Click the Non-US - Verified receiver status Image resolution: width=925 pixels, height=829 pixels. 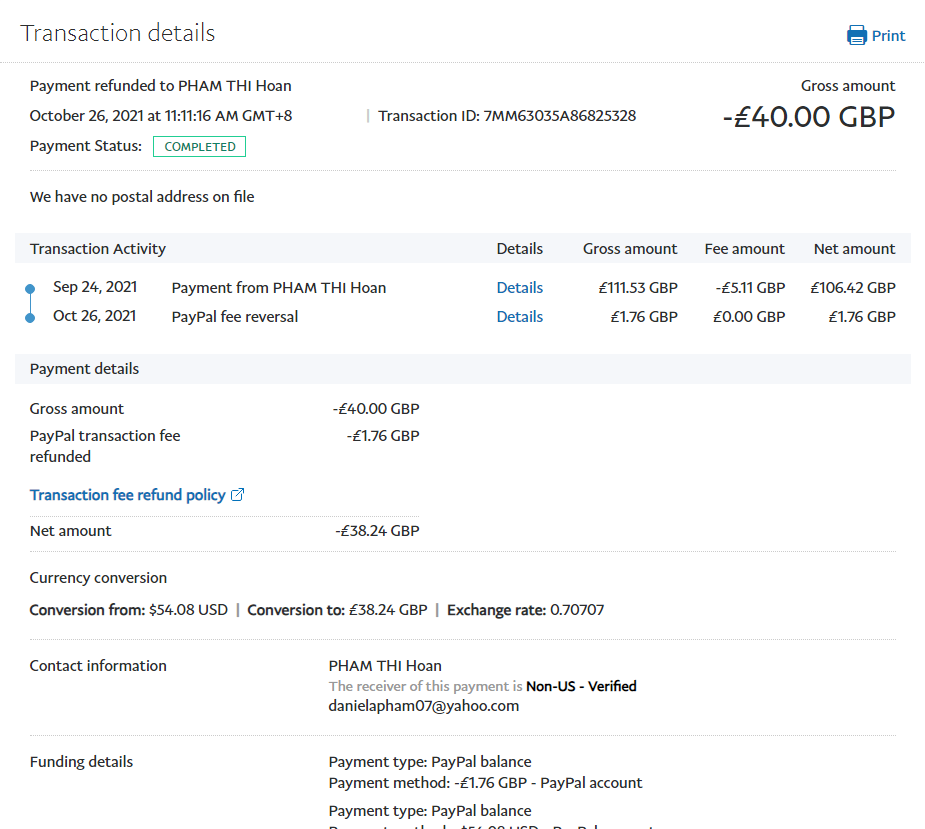[581, 686]
